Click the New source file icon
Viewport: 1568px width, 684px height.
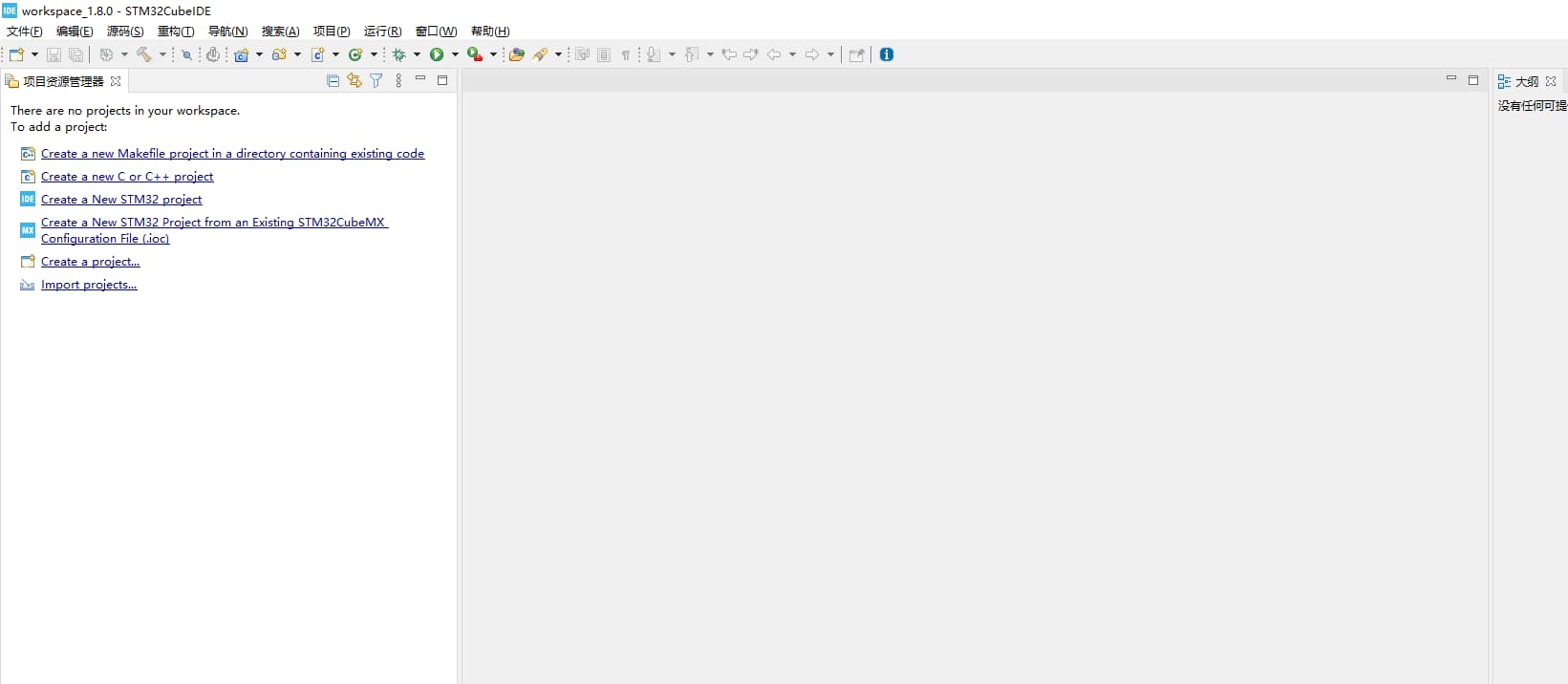[x=318, y=55]
